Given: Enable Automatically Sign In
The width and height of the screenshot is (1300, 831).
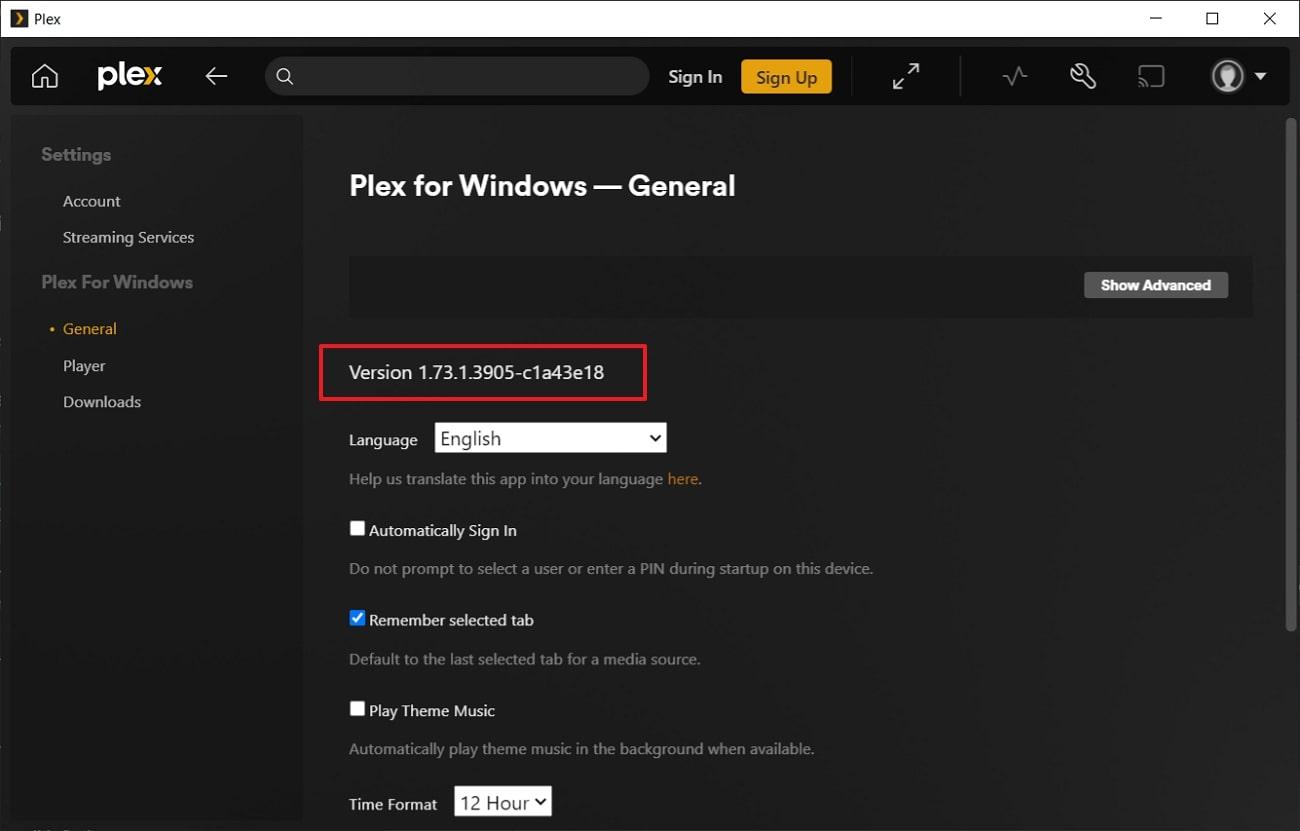Looking at the screenshot, I should point(357,528).
